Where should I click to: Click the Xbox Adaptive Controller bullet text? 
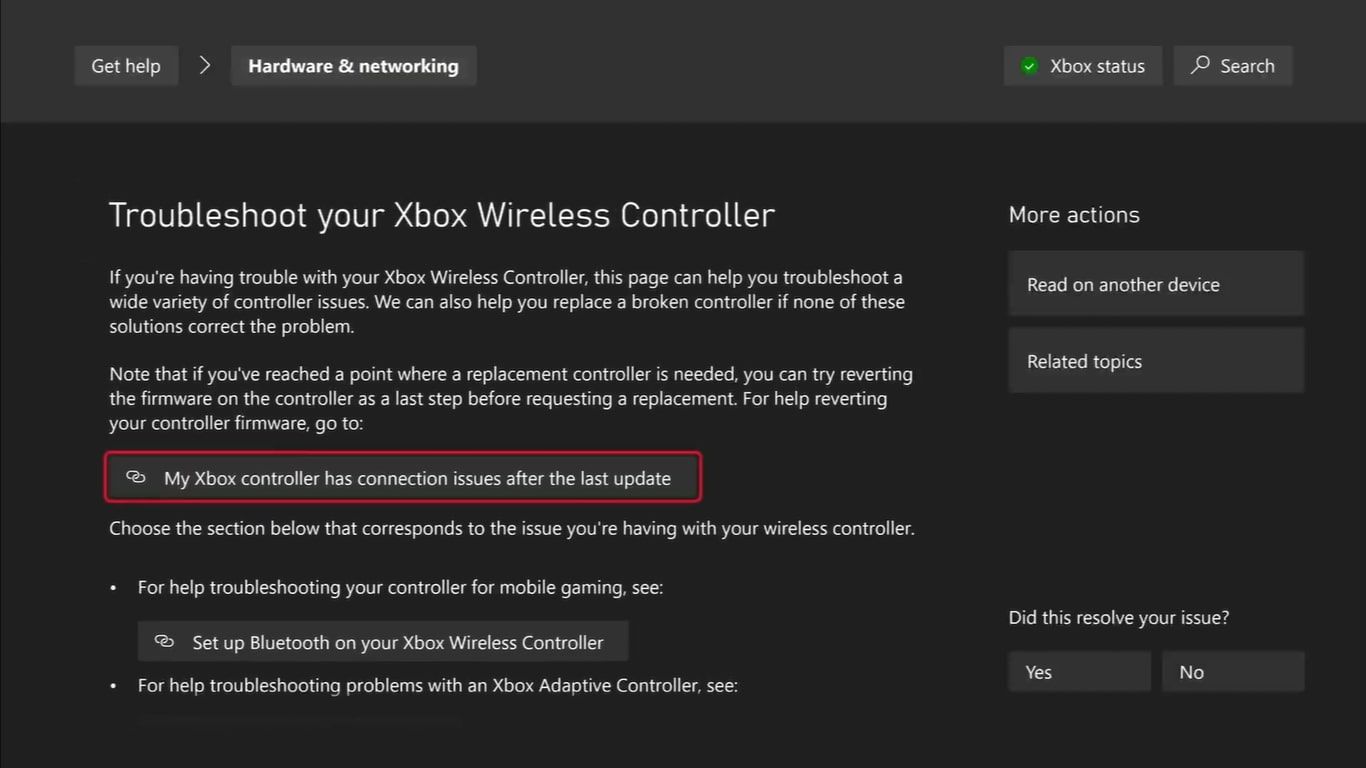tap(437, 686)
